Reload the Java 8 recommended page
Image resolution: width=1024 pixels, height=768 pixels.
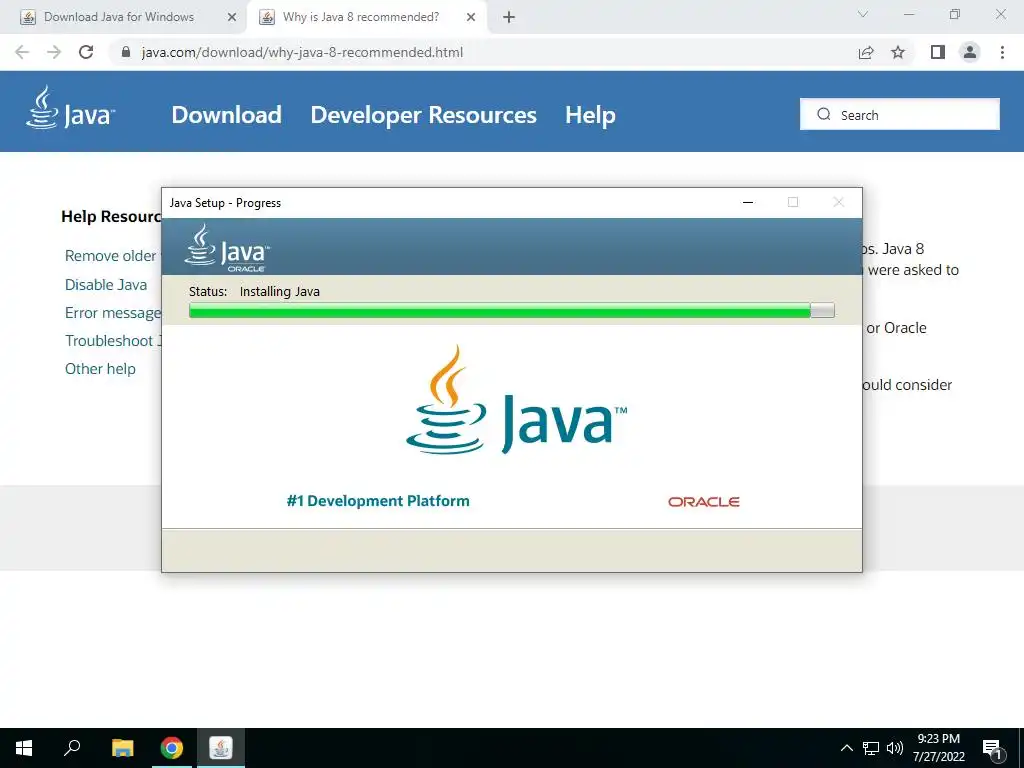pos(86,52)
